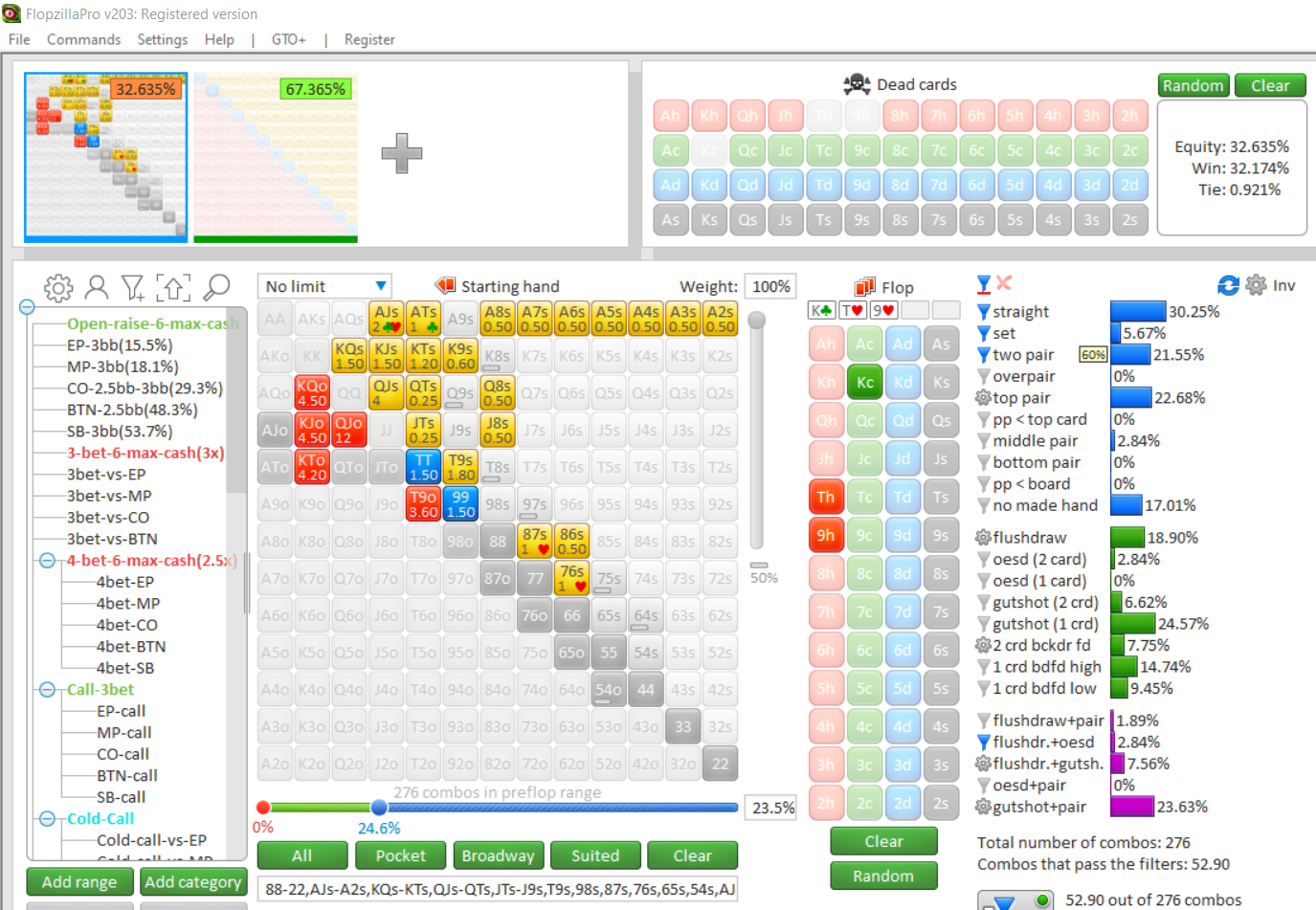
Task: Toggle the straight filter funnel
Action: [983, 312]
